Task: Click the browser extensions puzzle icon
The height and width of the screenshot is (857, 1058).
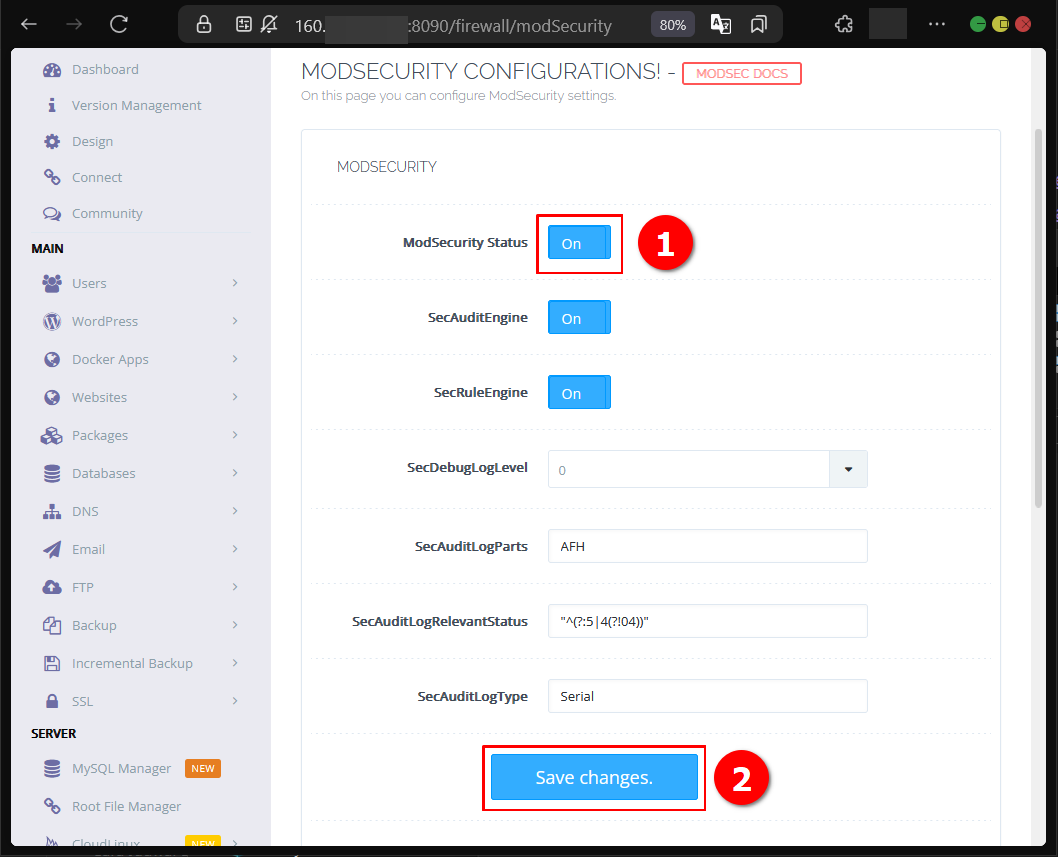Action: tap(843, 24)
